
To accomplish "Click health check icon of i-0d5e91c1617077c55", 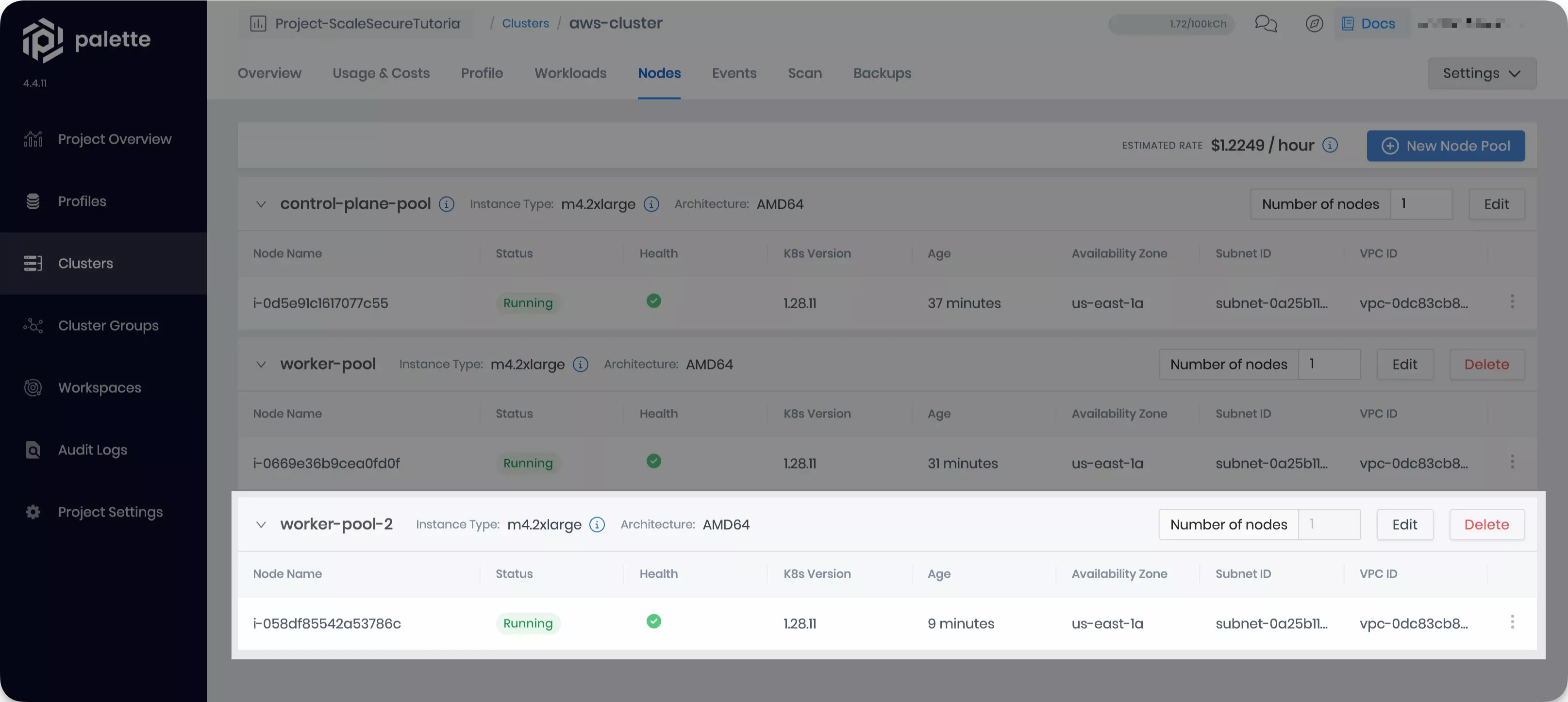I will click(x=654, y=301).
